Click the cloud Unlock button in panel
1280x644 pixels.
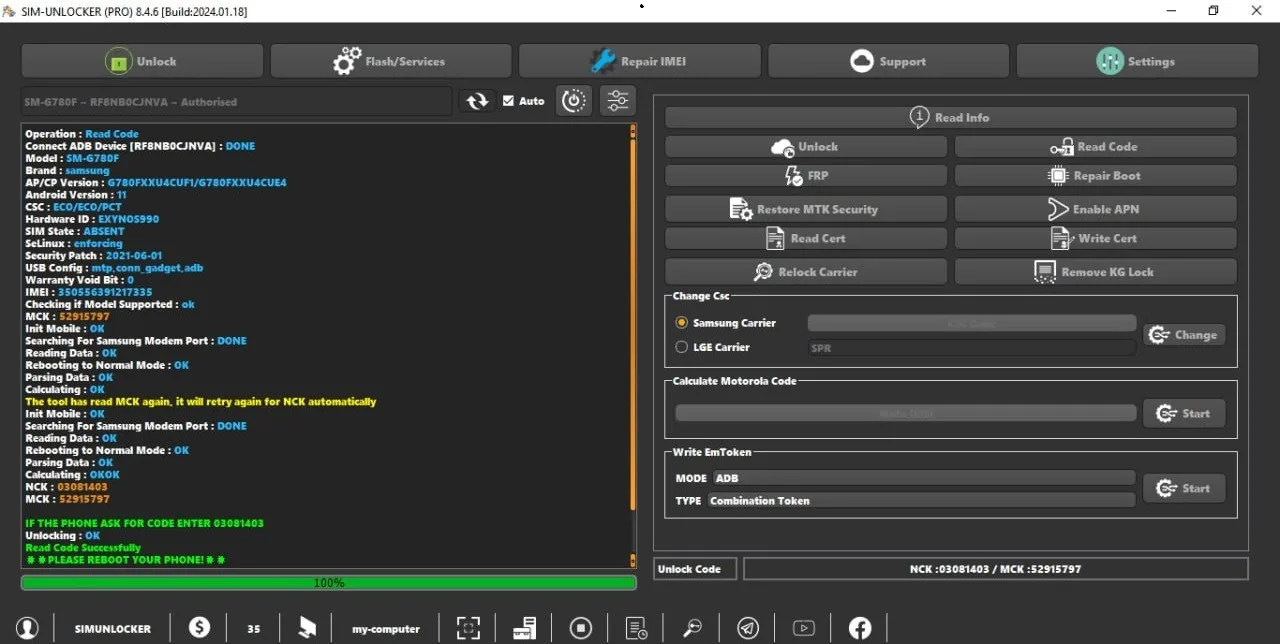pyautogui.click(x=805, y=147)
